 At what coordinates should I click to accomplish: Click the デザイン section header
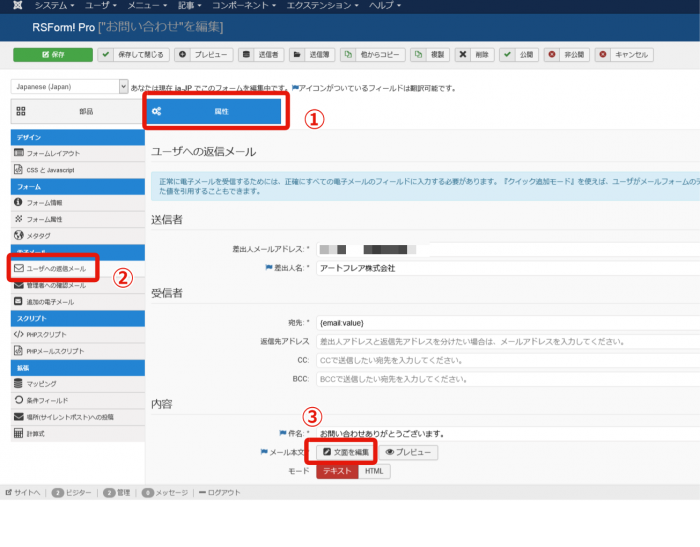(78, 138)
